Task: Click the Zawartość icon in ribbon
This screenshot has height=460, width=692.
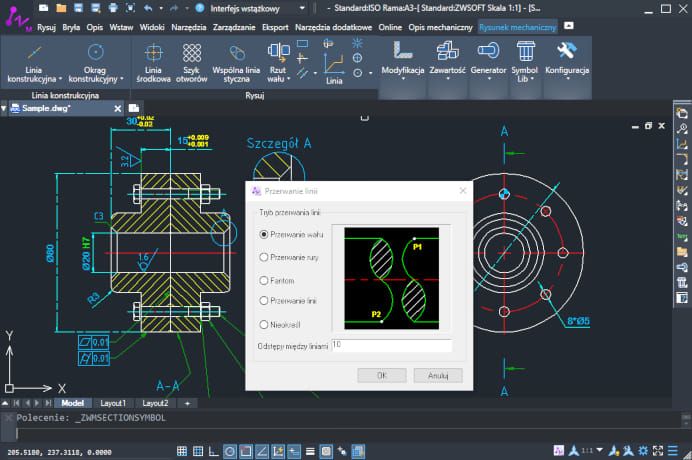Action: 447,52
